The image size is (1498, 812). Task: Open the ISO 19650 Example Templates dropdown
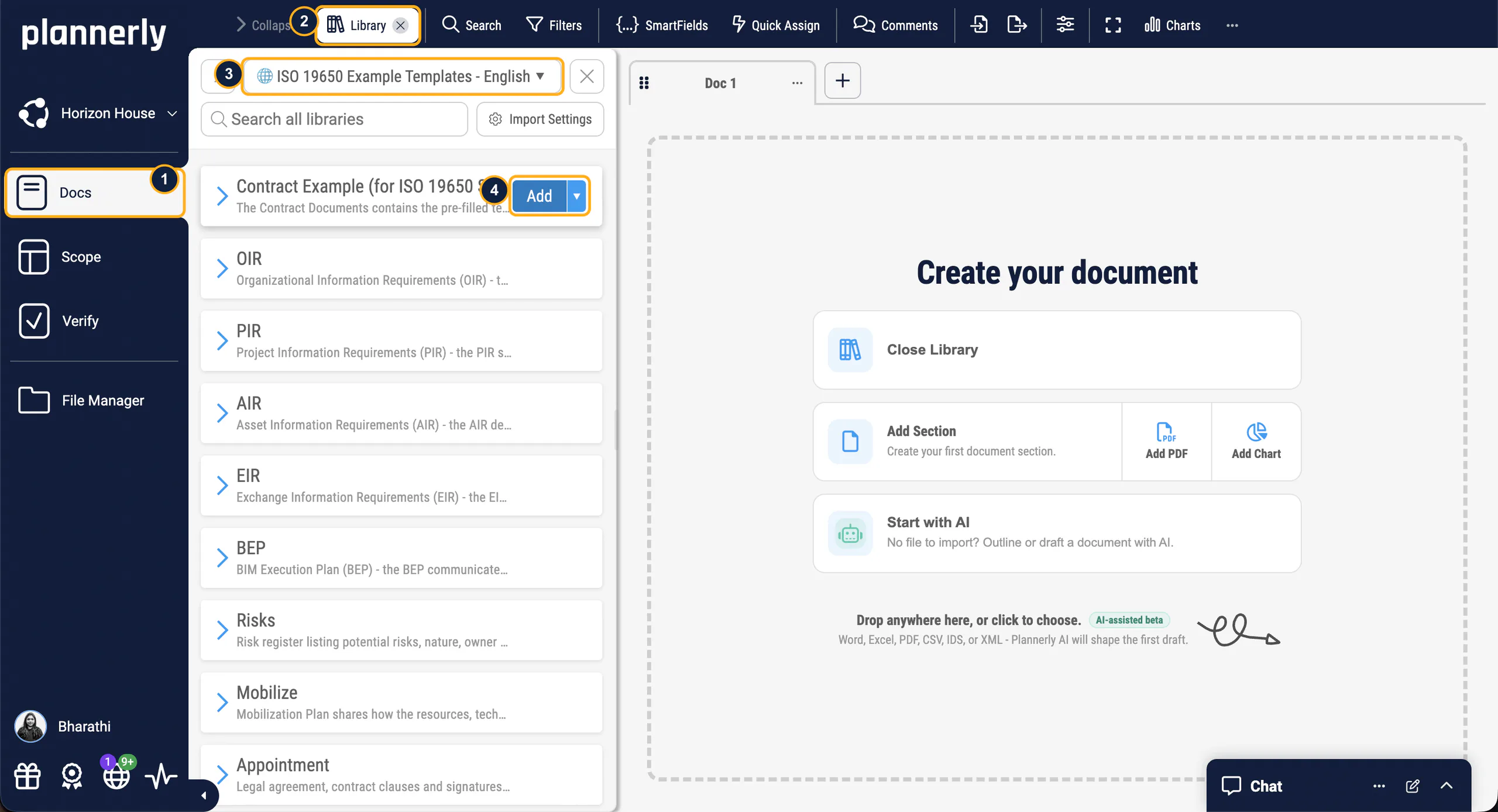(x=402, y=76)
